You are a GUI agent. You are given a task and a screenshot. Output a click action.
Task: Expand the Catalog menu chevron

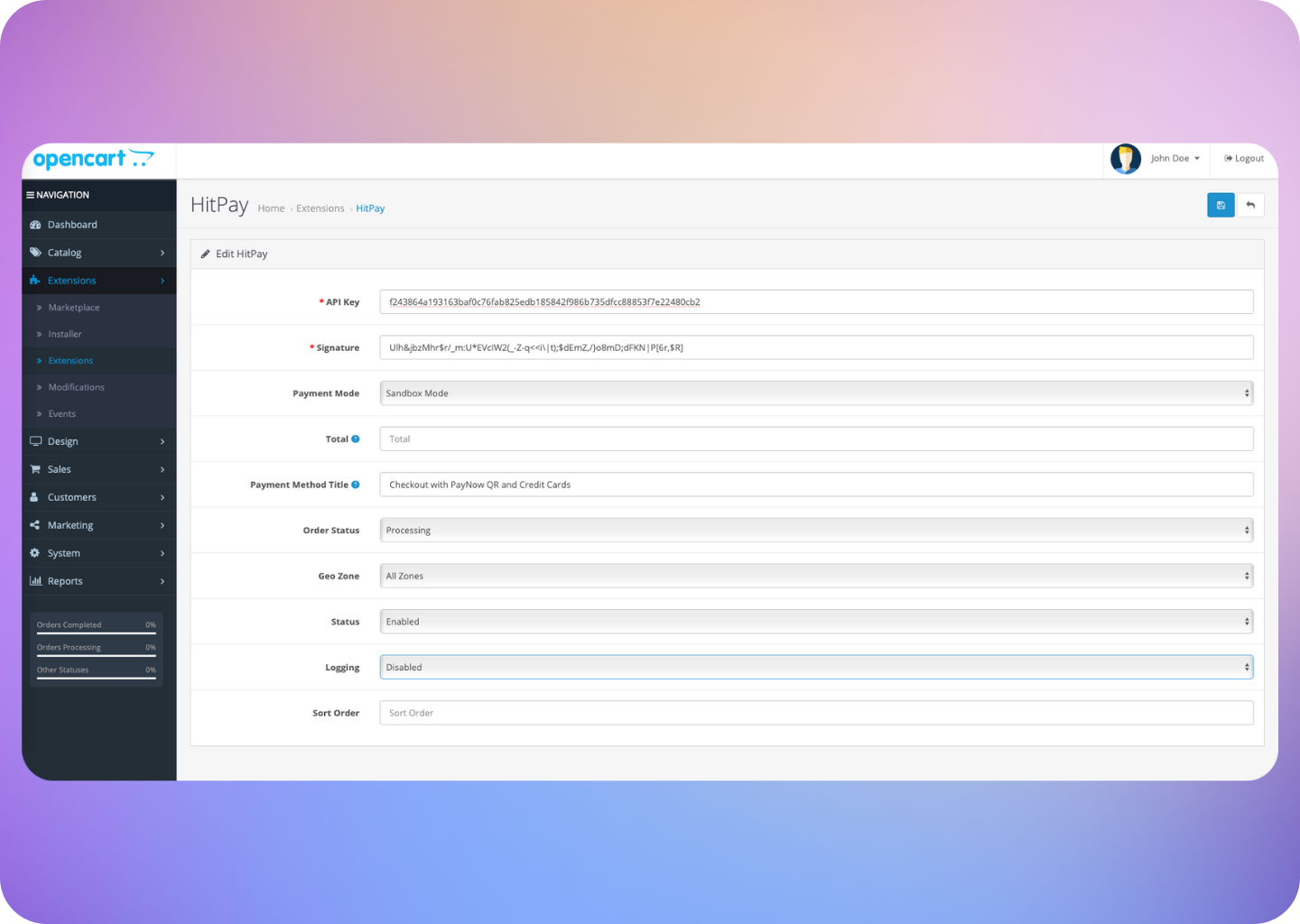(x=162, y=254)
